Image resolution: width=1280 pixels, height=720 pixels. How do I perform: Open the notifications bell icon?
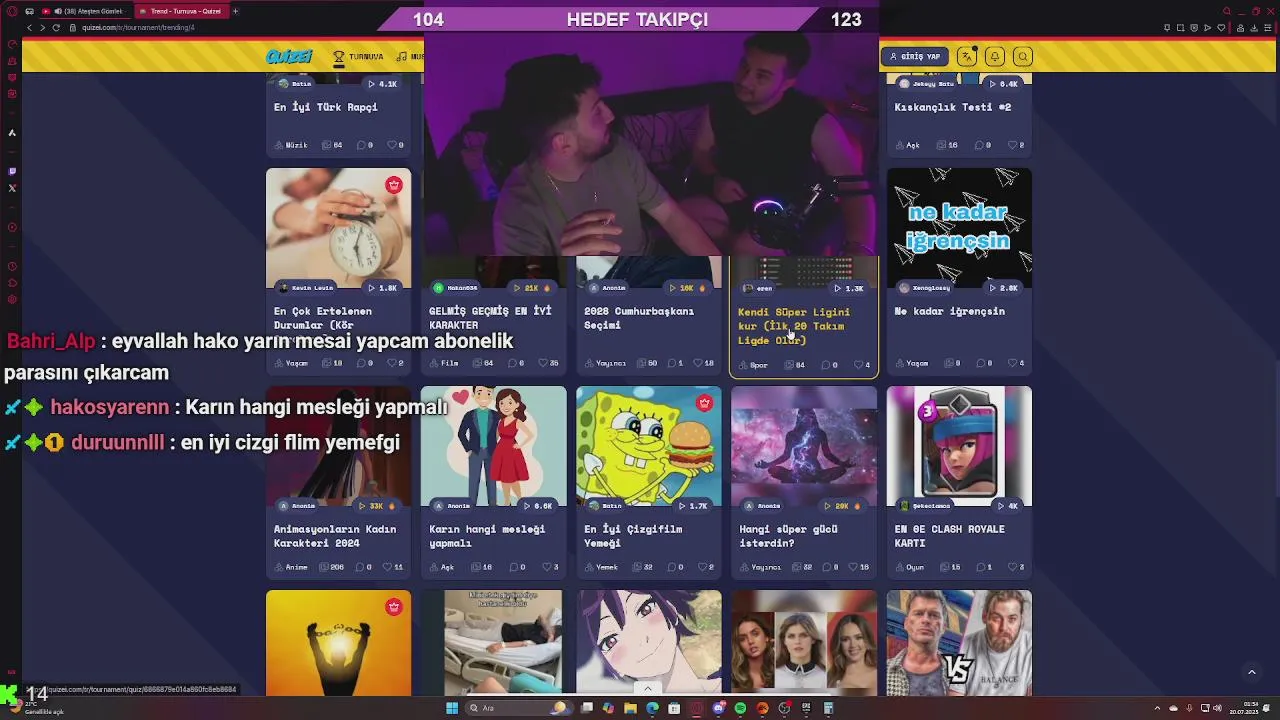pos(995,57)
